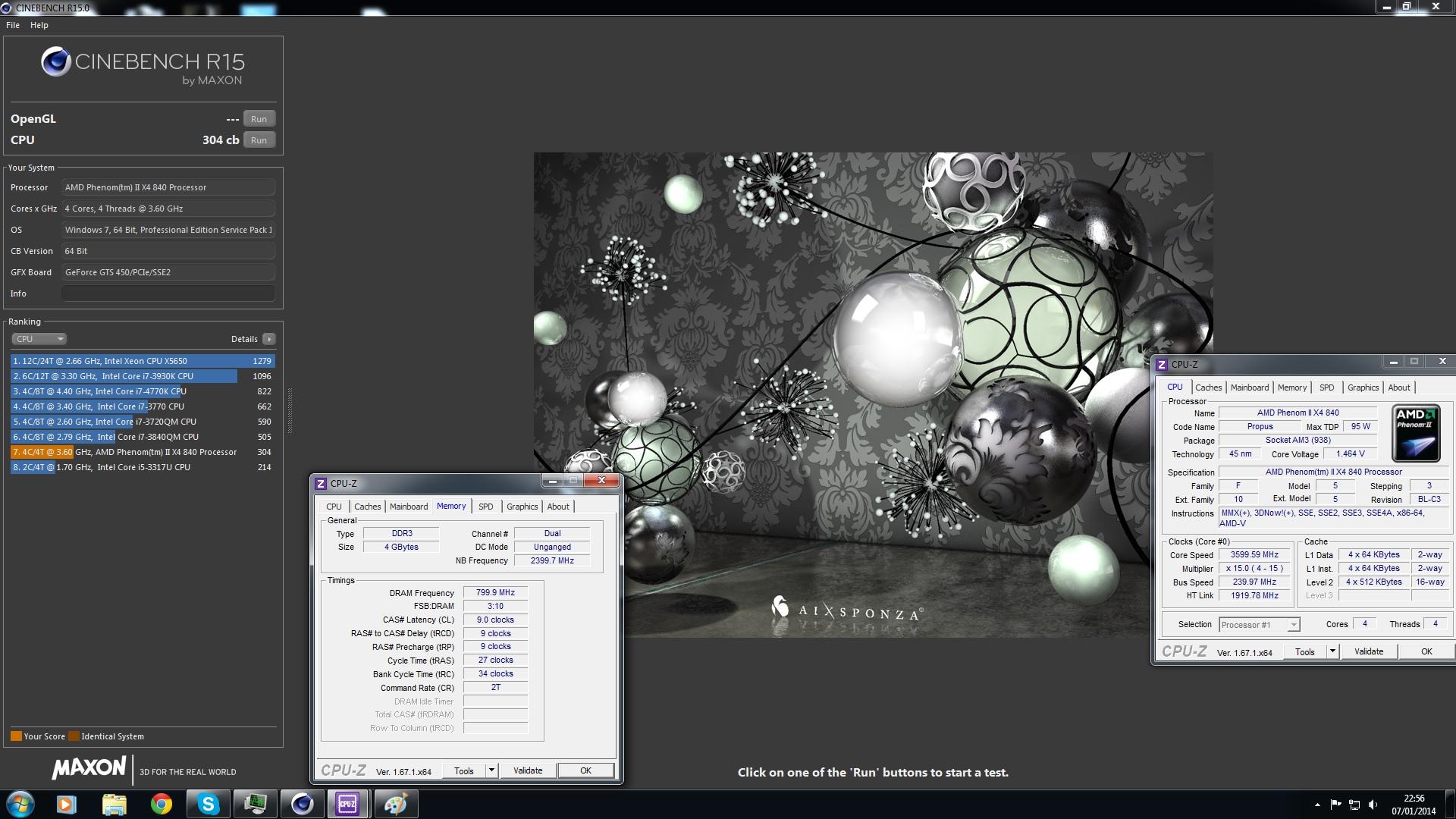Image resolution: width=1456 pixels, height=819 pixels.
Task: Minimize the Memory CPU-Z window
Action: point(552,481)
